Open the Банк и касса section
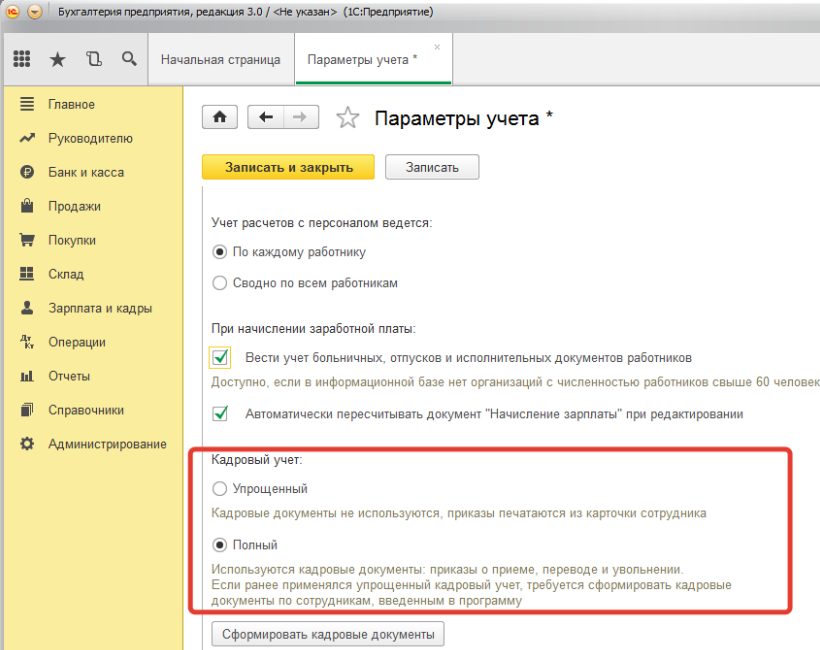 (86, 172)
